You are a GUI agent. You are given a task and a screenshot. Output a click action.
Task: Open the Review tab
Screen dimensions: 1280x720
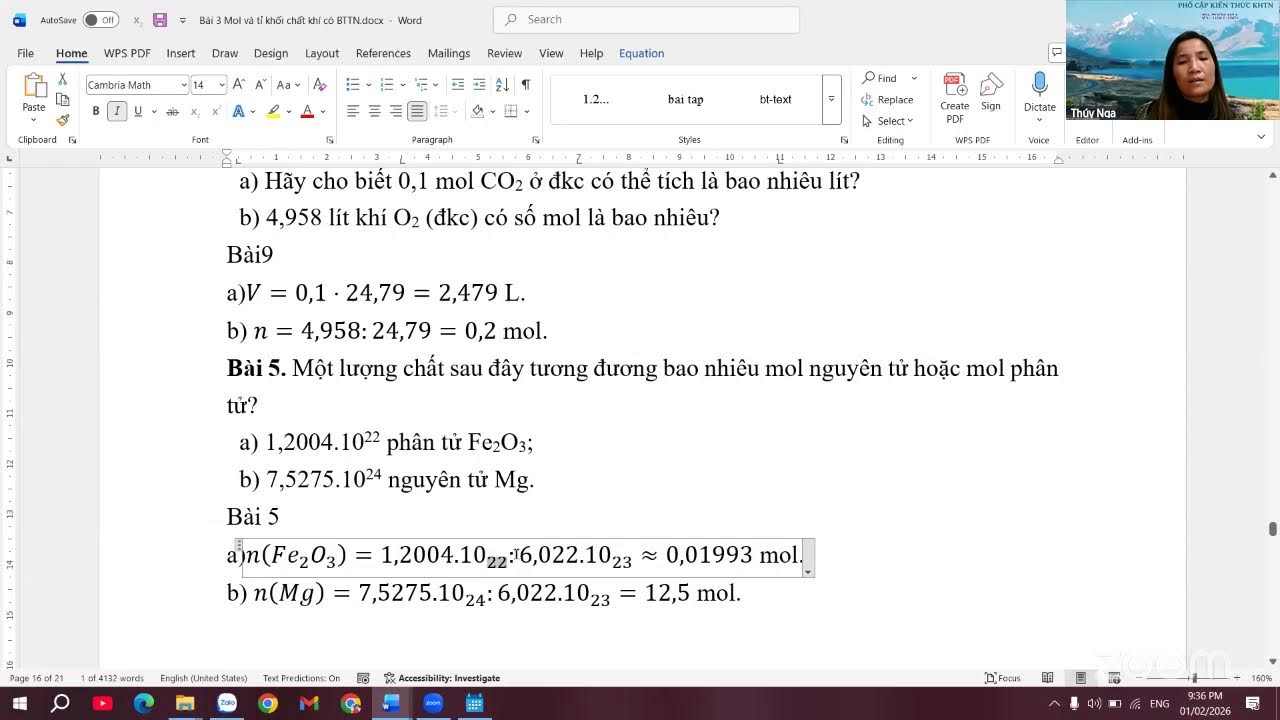pos(504,53)
